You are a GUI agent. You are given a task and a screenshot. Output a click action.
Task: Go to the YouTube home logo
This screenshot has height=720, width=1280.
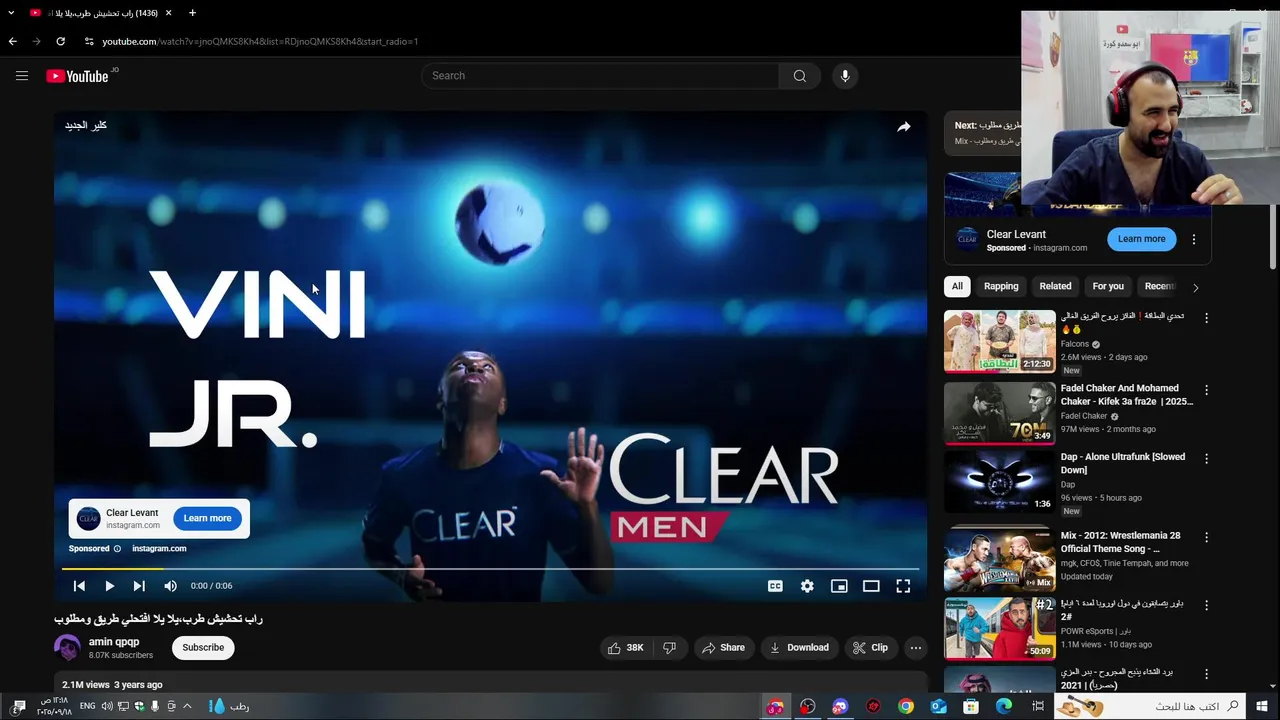coord(78,76)
